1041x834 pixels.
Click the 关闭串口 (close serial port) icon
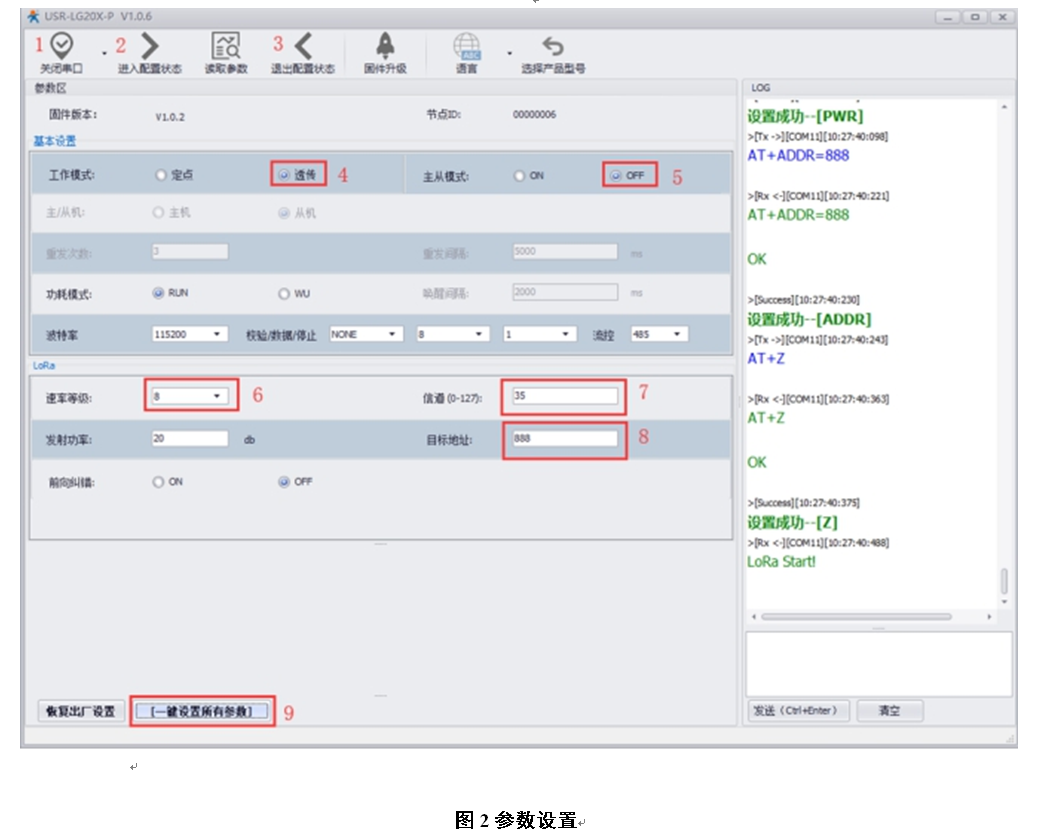coord(62,45)
